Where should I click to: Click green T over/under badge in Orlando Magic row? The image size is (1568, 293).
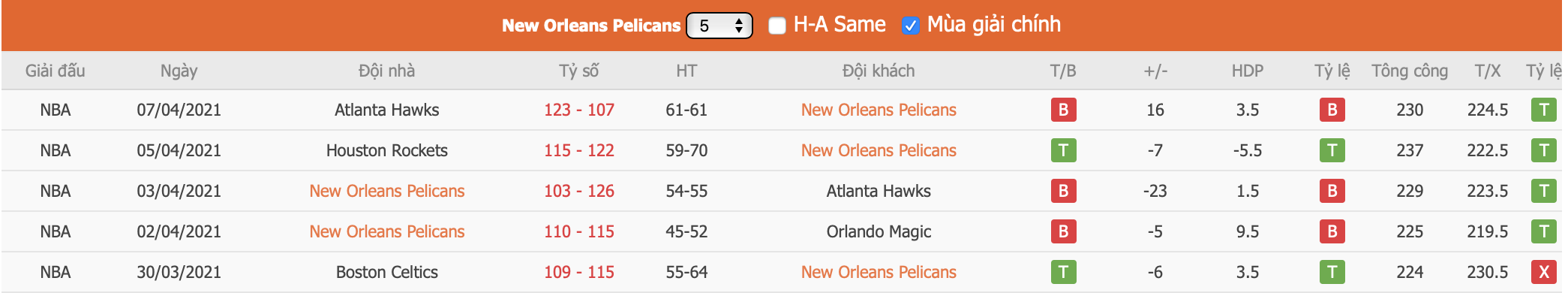coord(1543,232)
